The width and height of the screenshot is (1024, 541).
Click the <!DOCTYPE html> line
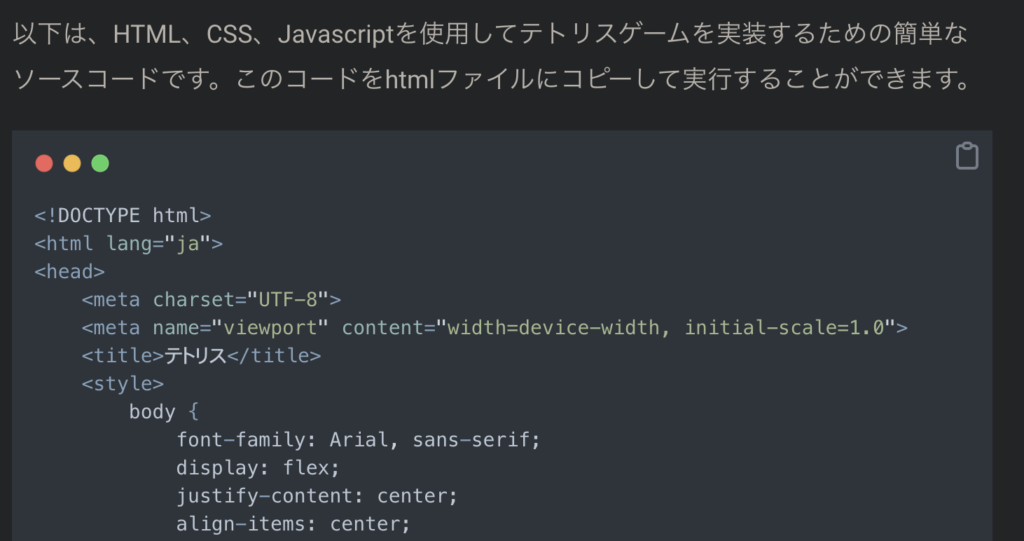(x=123, y=215)
